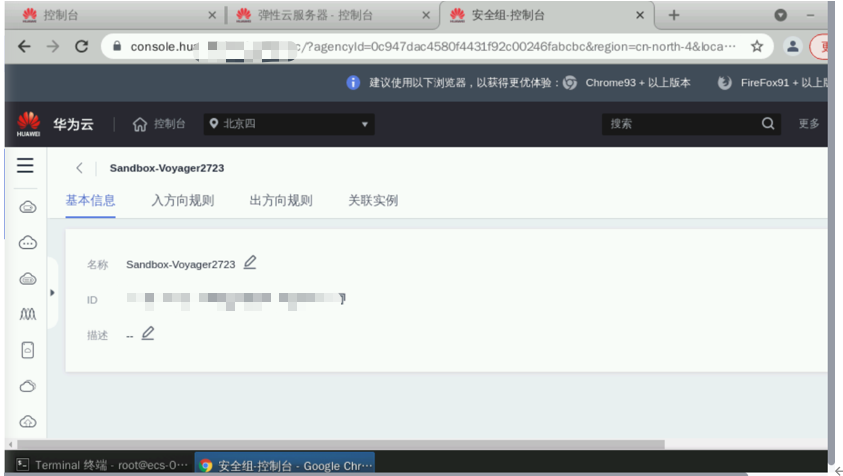The width and height of the screenshot is (843, 476).
Task: Bookmark this page with the star icon
Action: 757,46
